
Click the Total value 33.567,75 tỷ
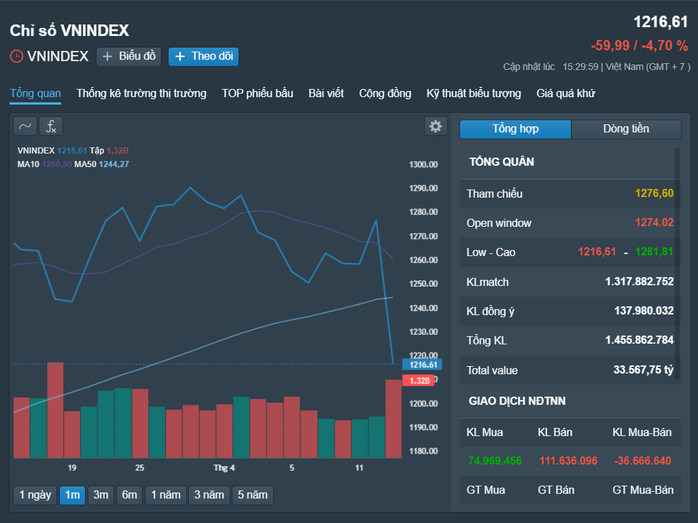(643, 370)
